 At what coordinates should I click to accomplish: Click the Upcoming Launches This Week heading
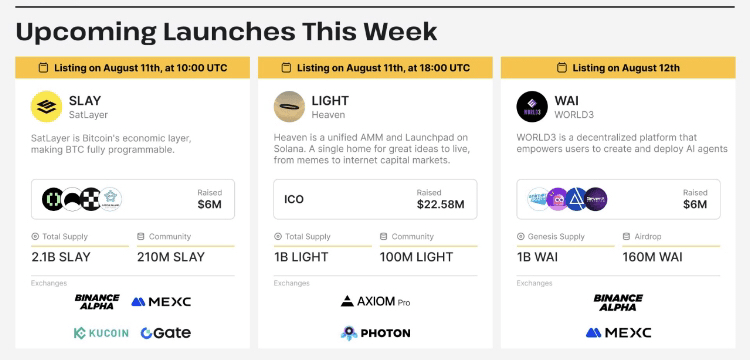coord(226,32)
